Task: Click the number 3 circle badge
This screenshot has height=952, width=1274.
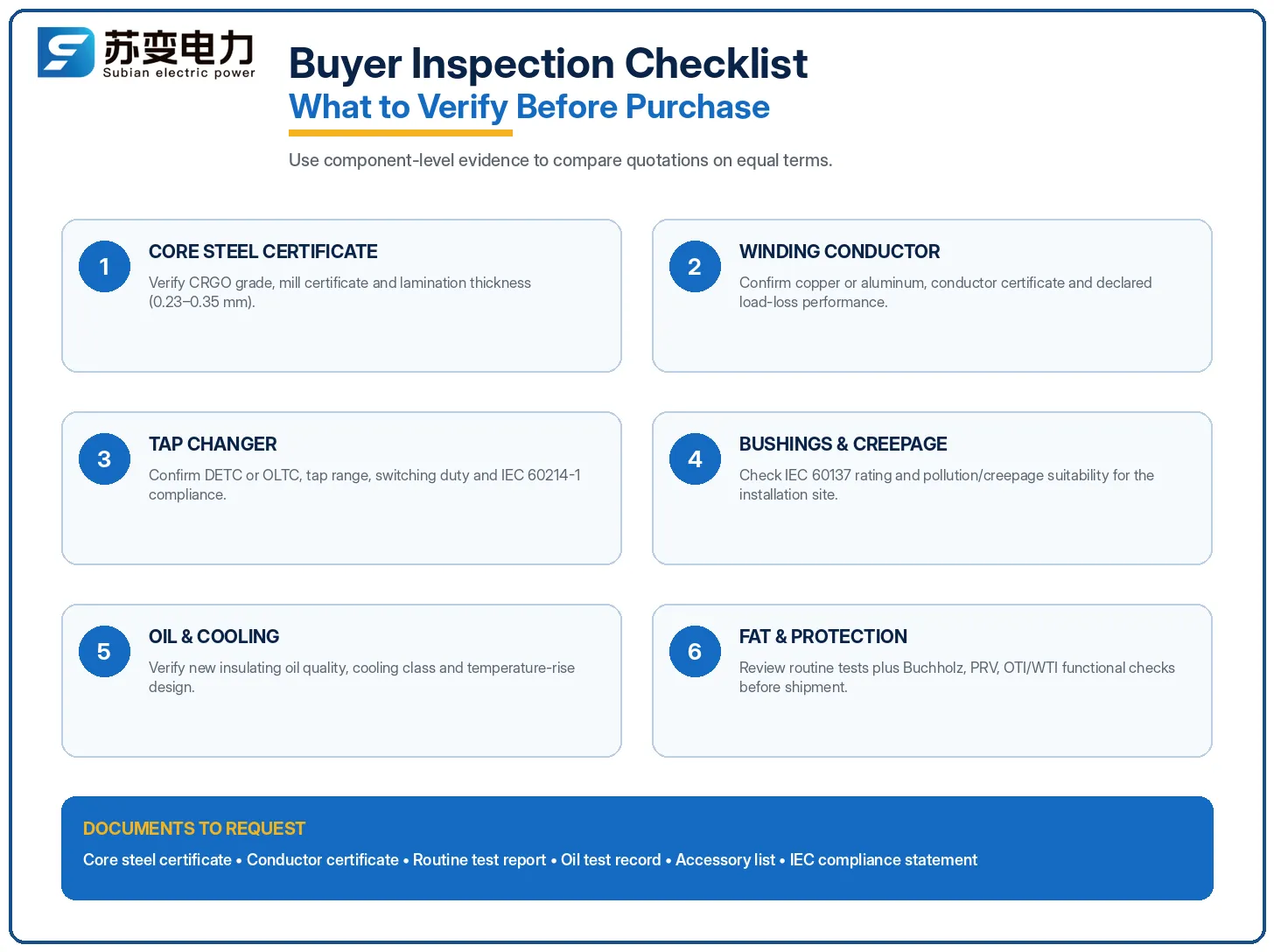Action: click(x=104, y=458)
